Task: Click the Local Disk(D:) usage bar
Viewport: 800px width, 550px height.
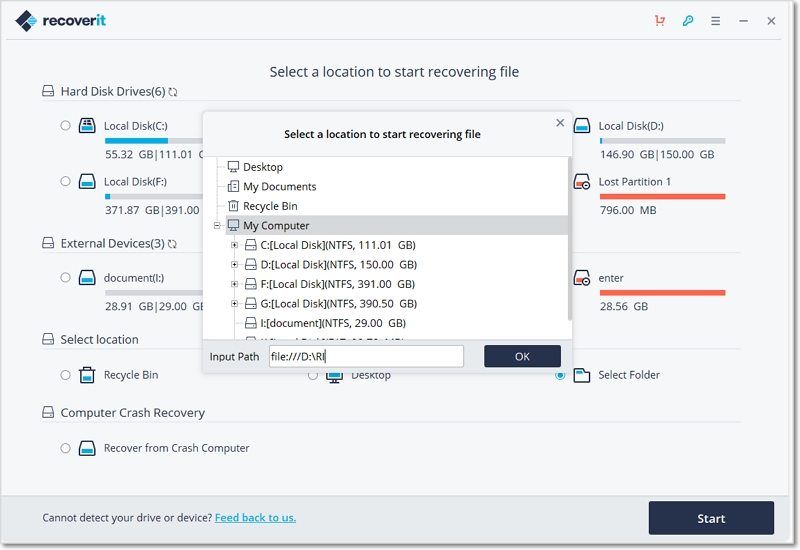Action: coord(662,140)
